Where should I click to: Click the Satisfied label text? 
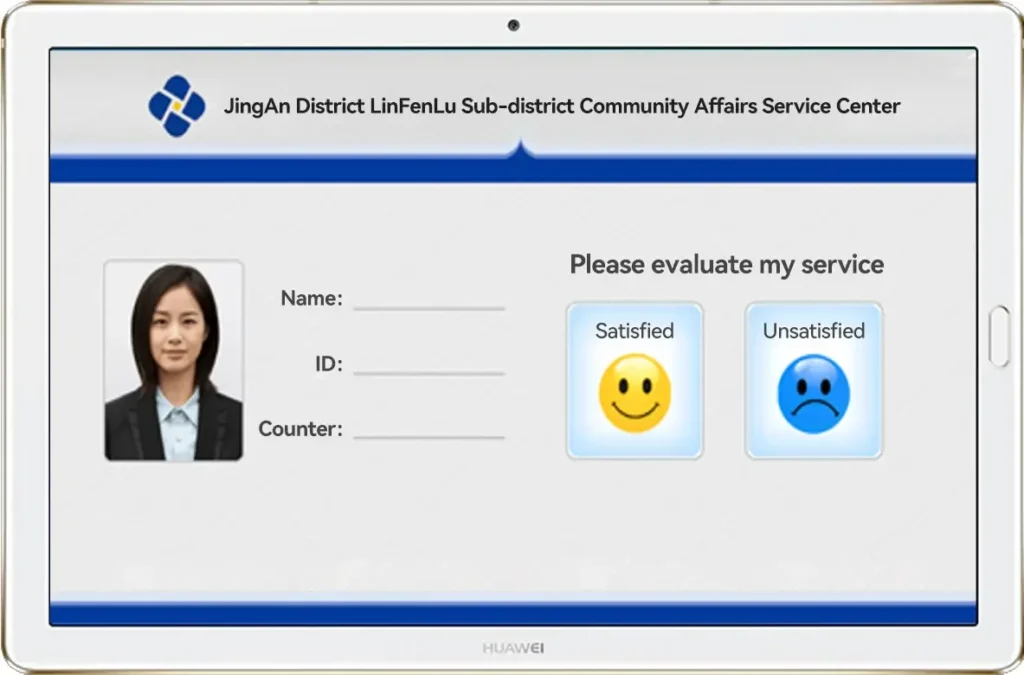pyautogui.click(x=634, y=331)
